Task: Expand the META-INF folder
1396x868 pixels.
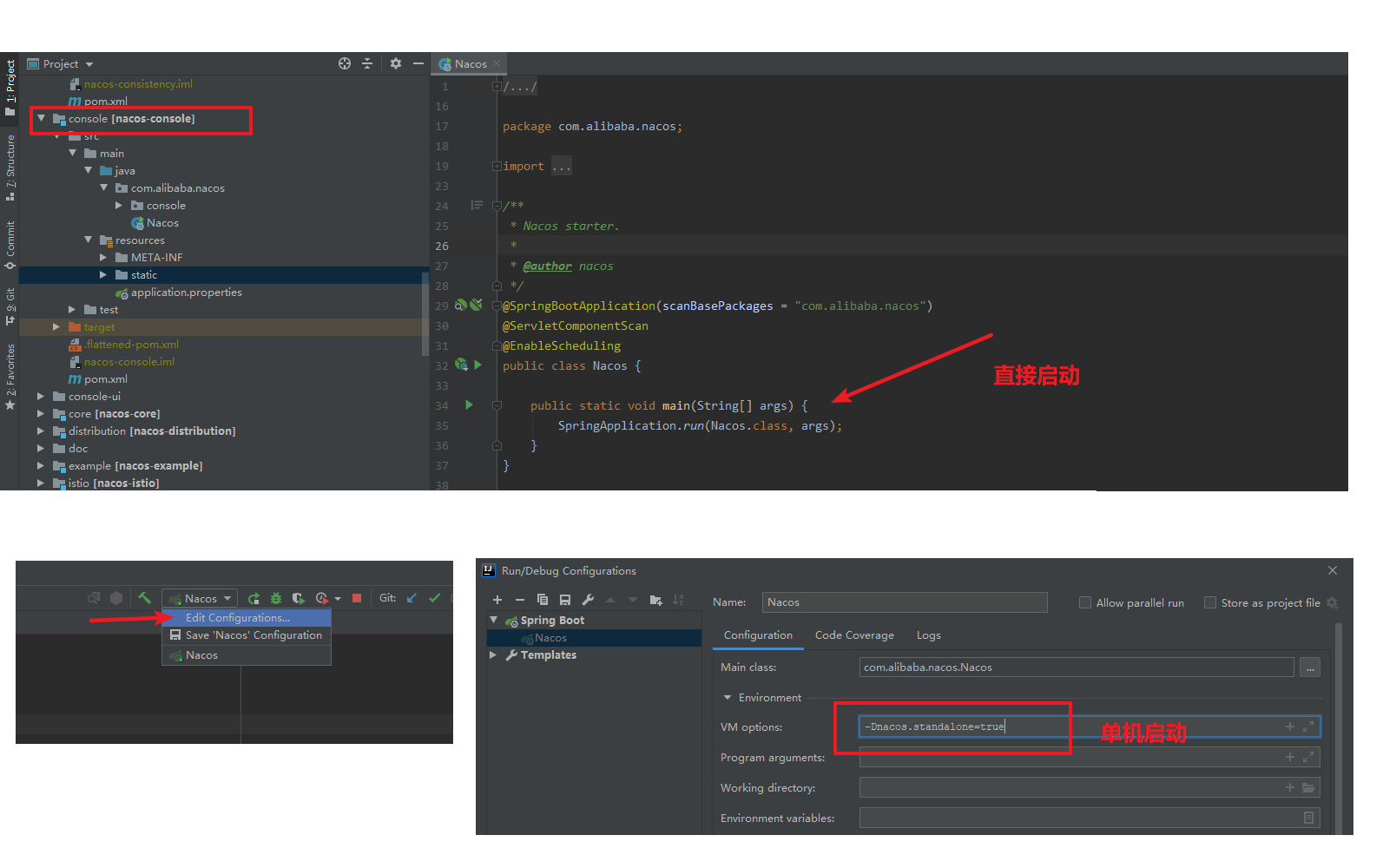Action: [103, 257]
